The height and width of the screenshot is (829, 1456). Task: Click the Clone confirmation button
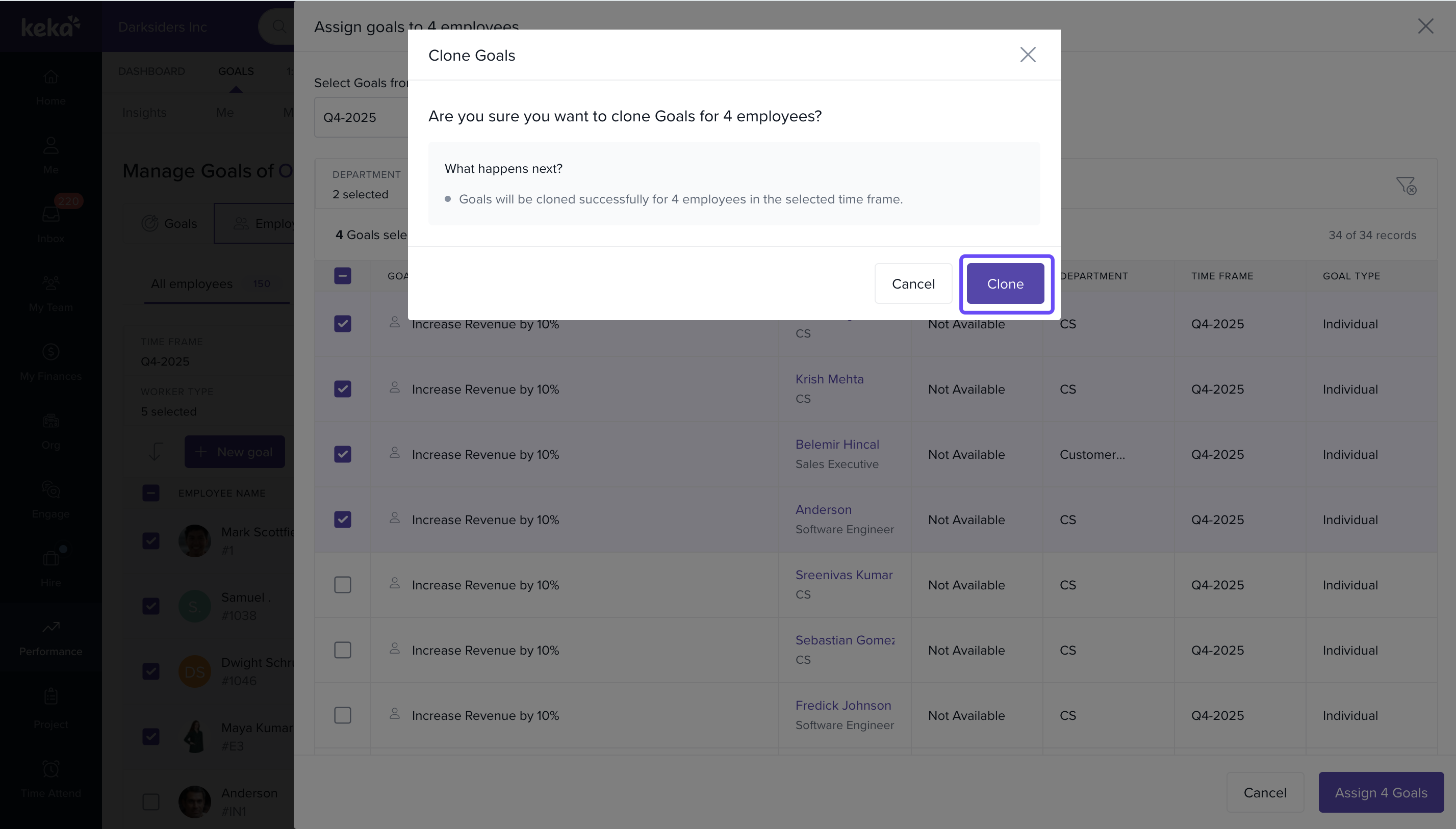pyautogui.click(x=1005, y=283)
